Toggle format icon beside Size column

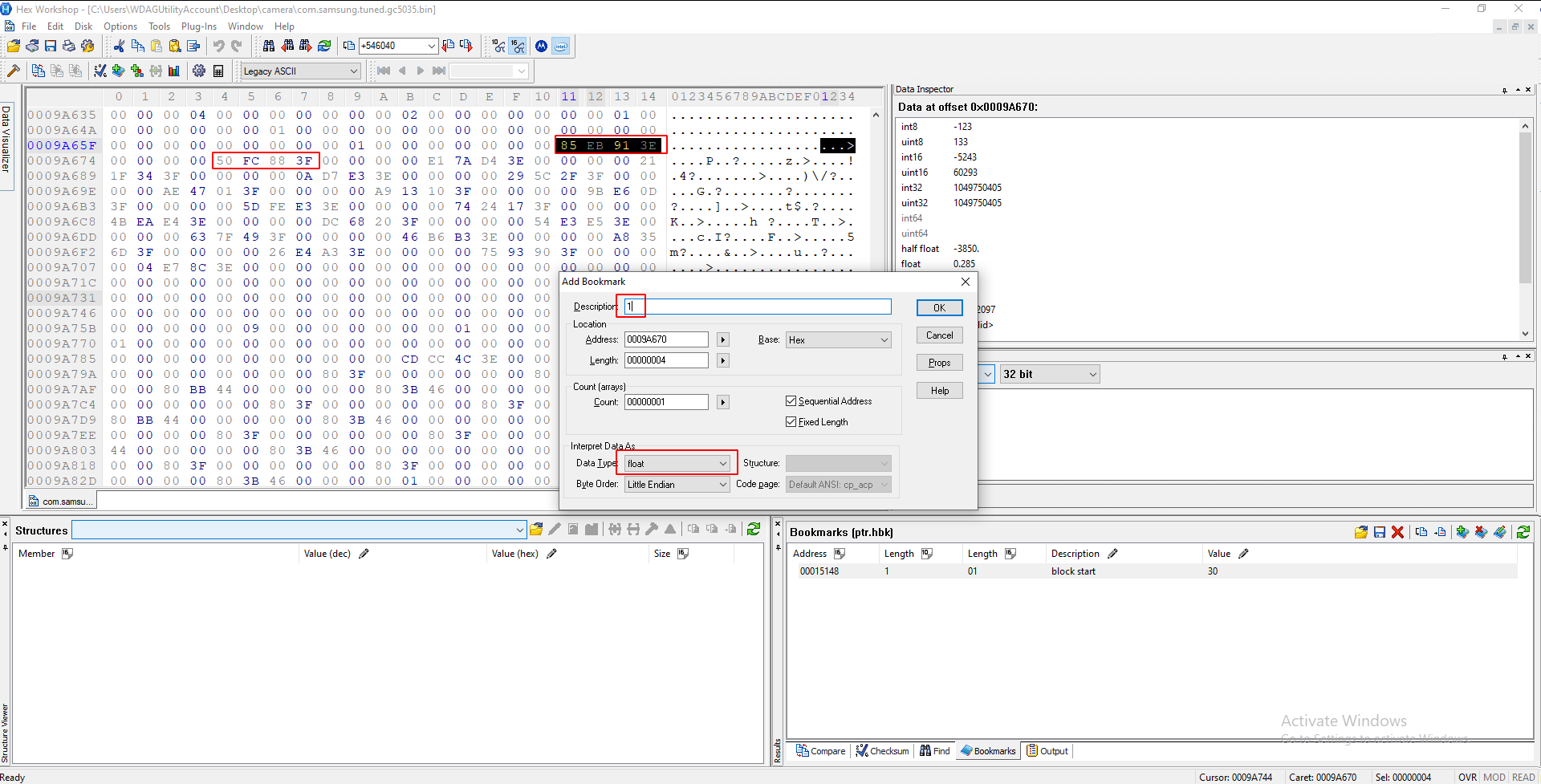683,554
